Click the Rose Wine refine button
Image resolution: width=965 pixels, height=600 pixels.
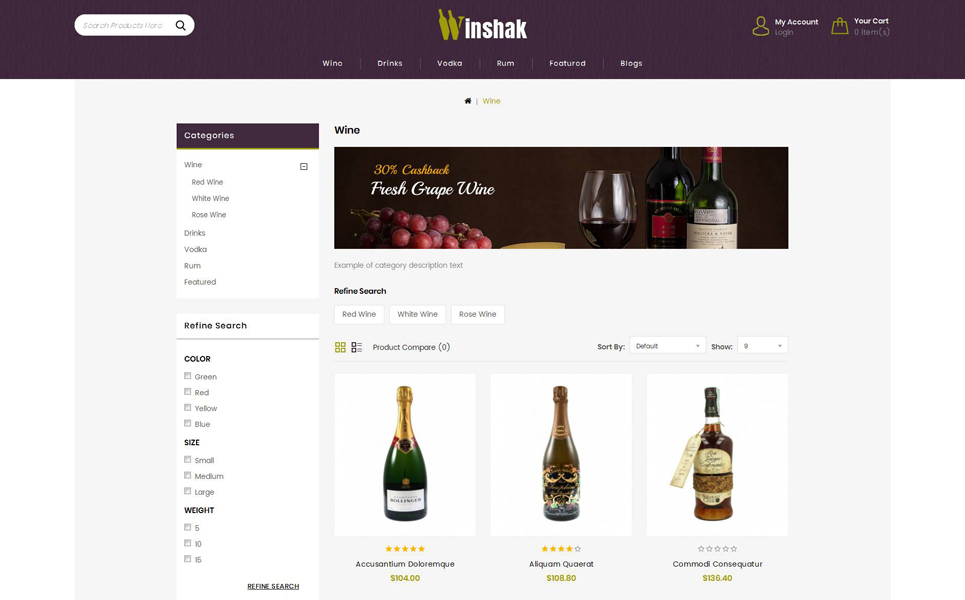478,314
